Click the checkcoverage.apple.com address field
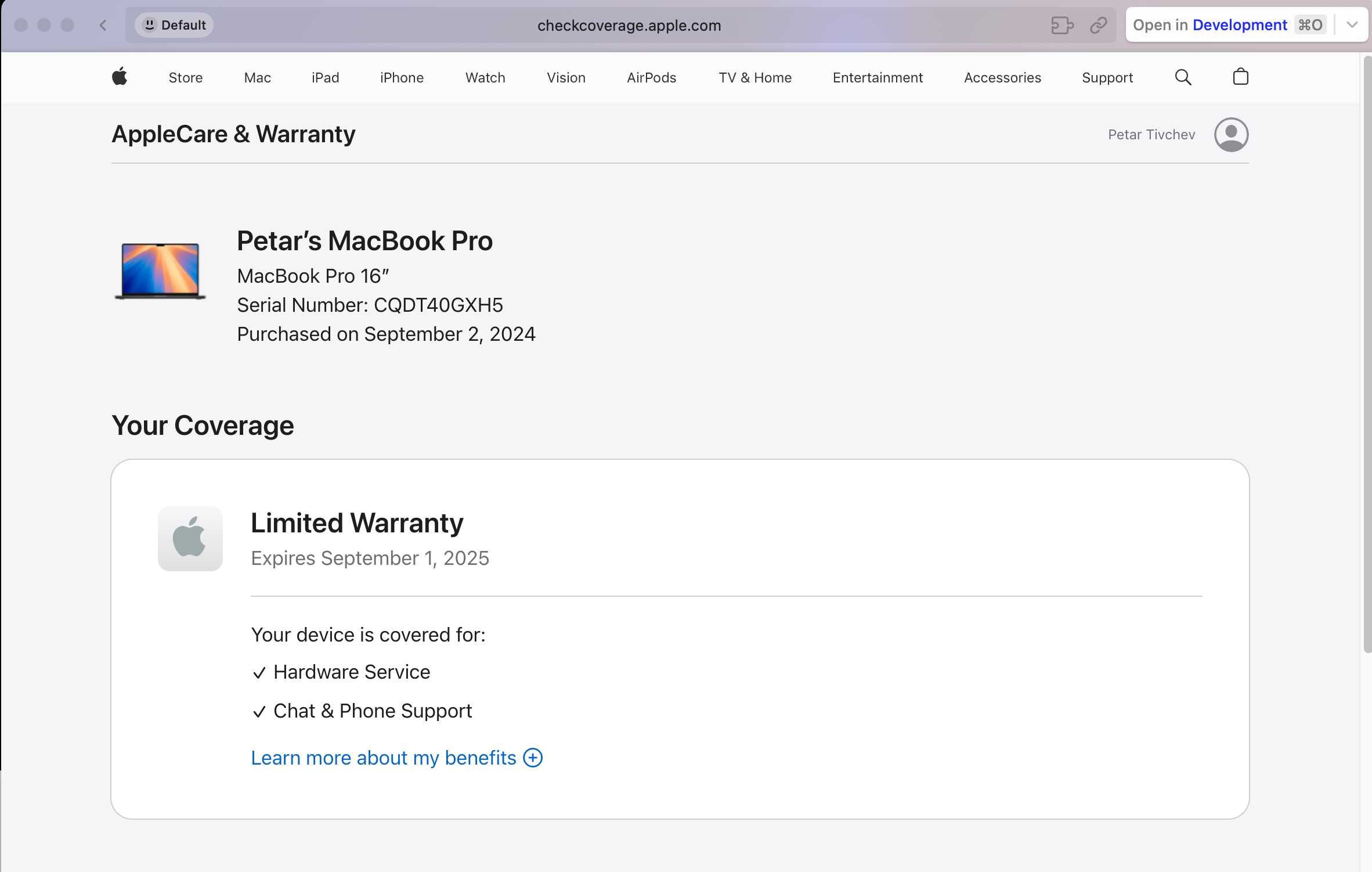Viewport: 1372px width, 872px height. (x=629, y=25)
